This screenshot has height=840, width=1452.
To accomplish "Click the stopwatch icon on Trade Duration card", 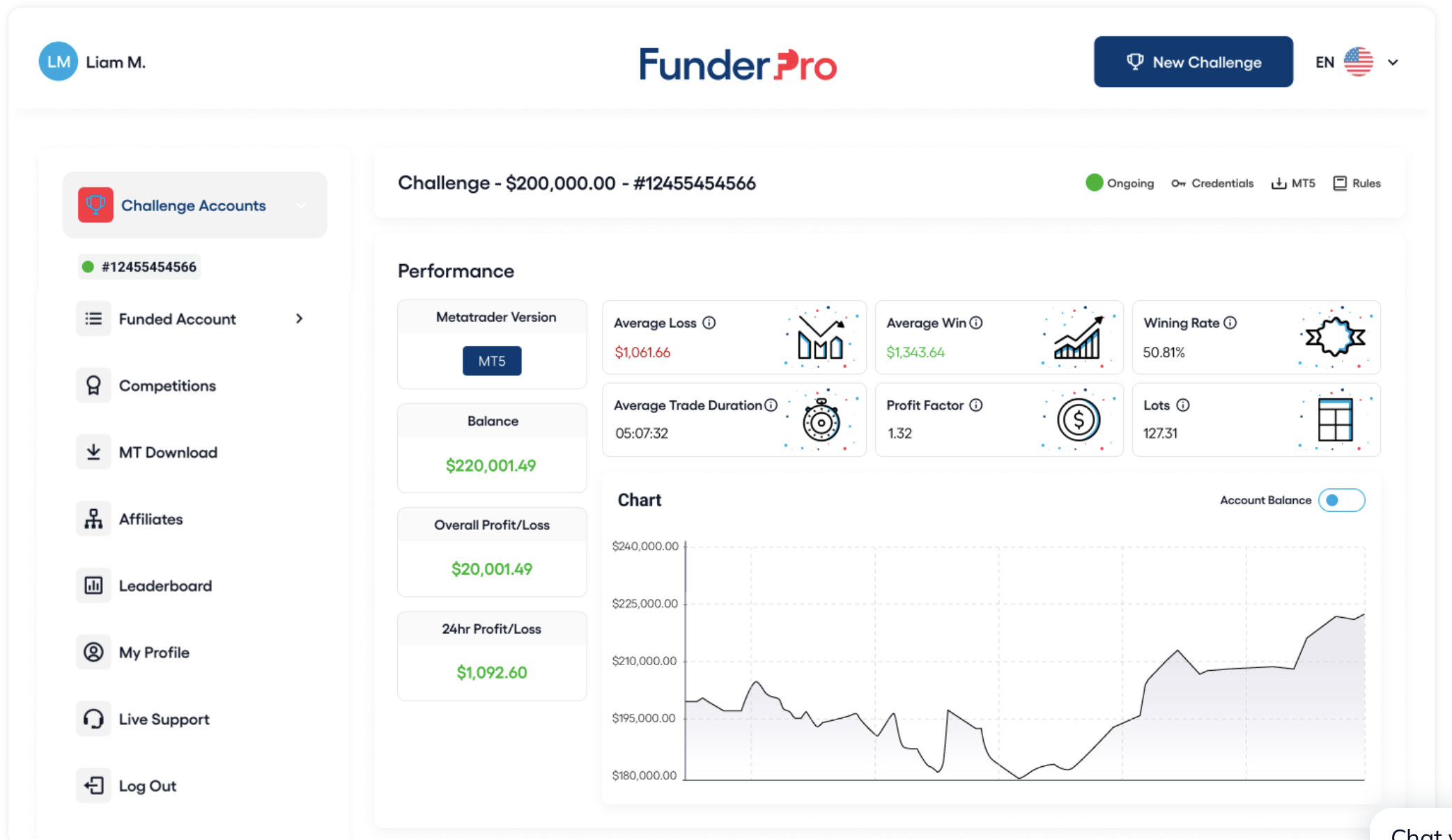I will point(821,420).
